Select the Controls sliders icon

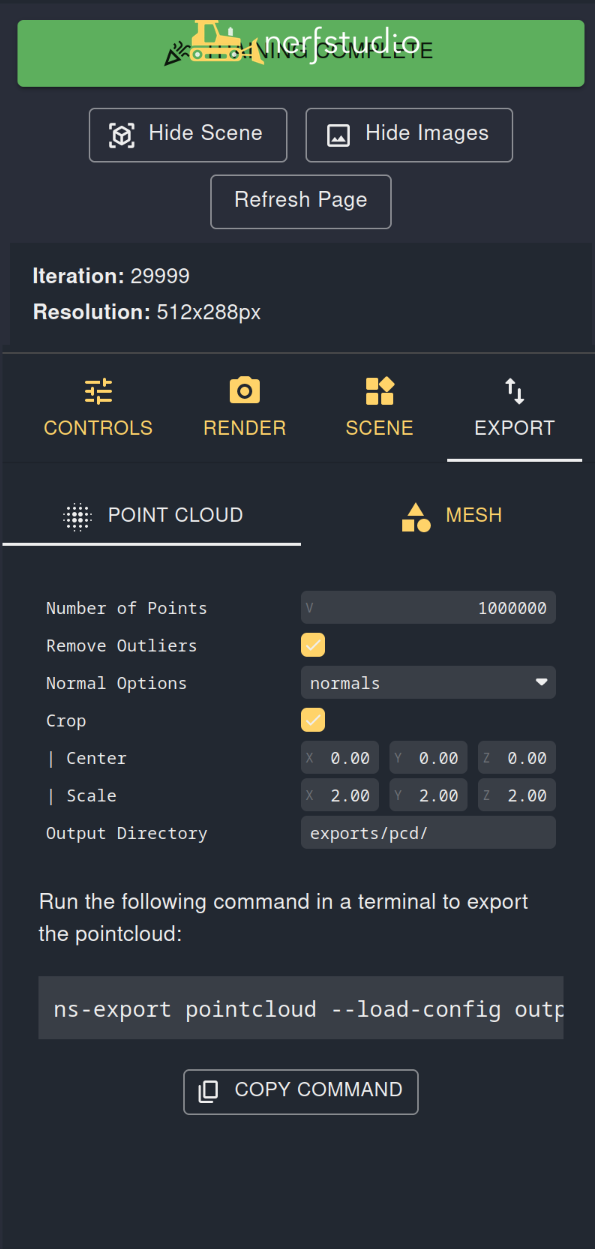(98, 391)
